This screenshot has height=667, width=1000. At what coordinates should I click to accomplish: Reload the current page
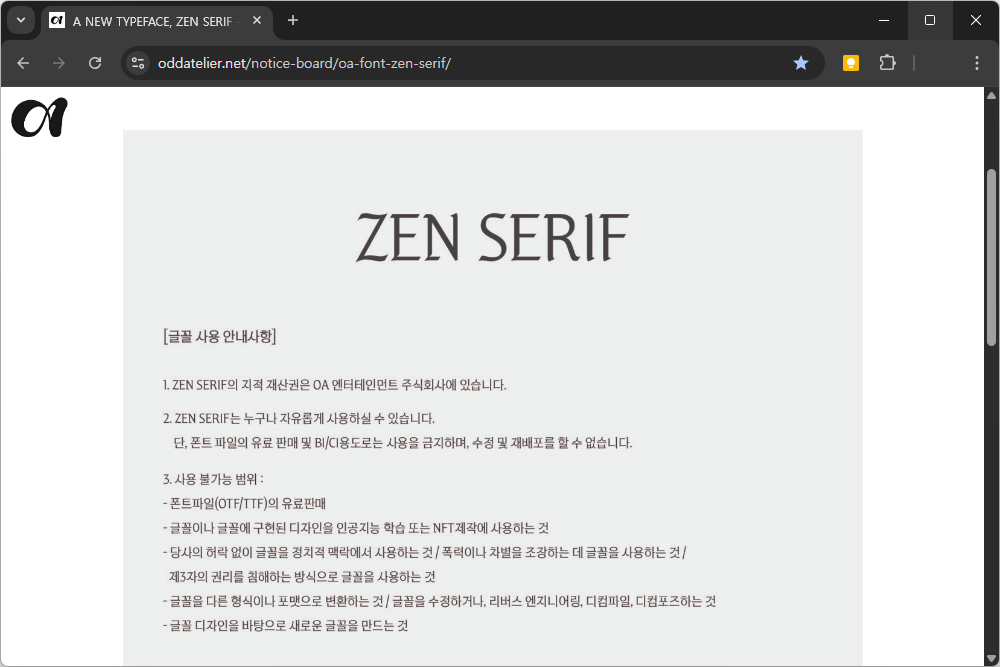click(x=95, y=63)
